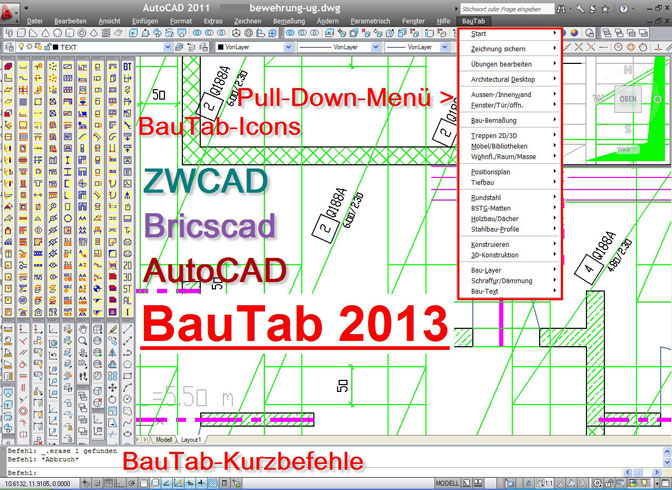Open the Datei menu
Viewport: 672px width, 490px height.
tap(34, 21)
